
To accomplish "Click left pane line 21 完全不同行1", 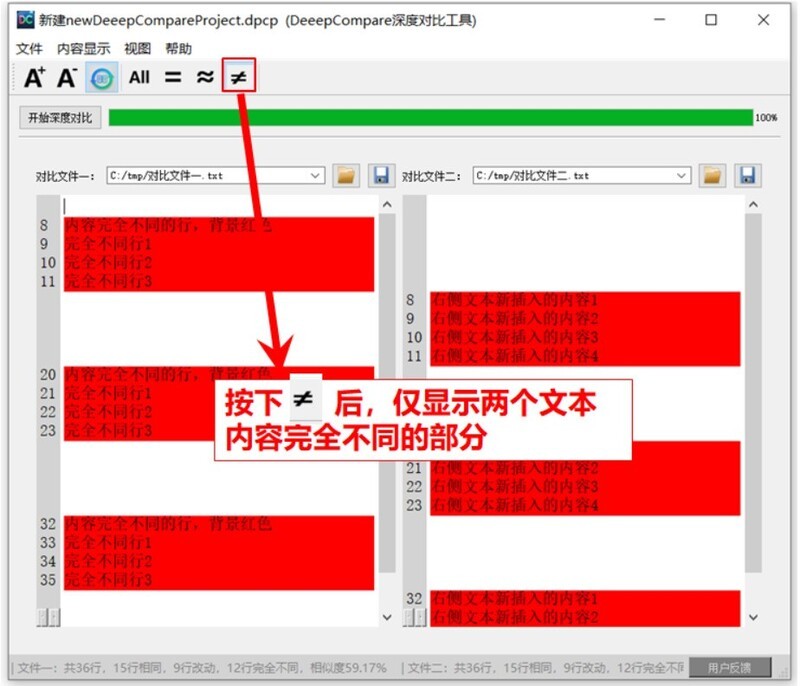I will click(x=108, y=393).
